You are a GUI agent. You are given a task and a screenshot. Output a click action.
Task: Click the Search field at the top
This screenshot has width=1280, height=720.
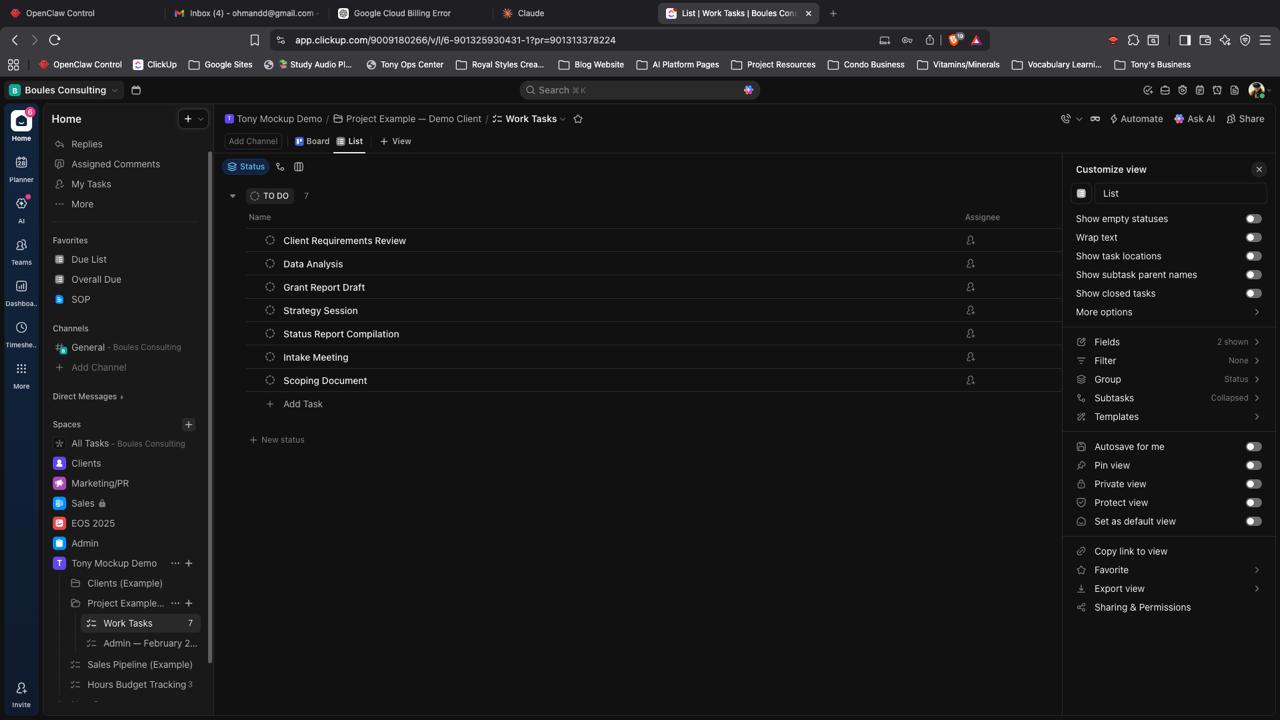(640, 90)
